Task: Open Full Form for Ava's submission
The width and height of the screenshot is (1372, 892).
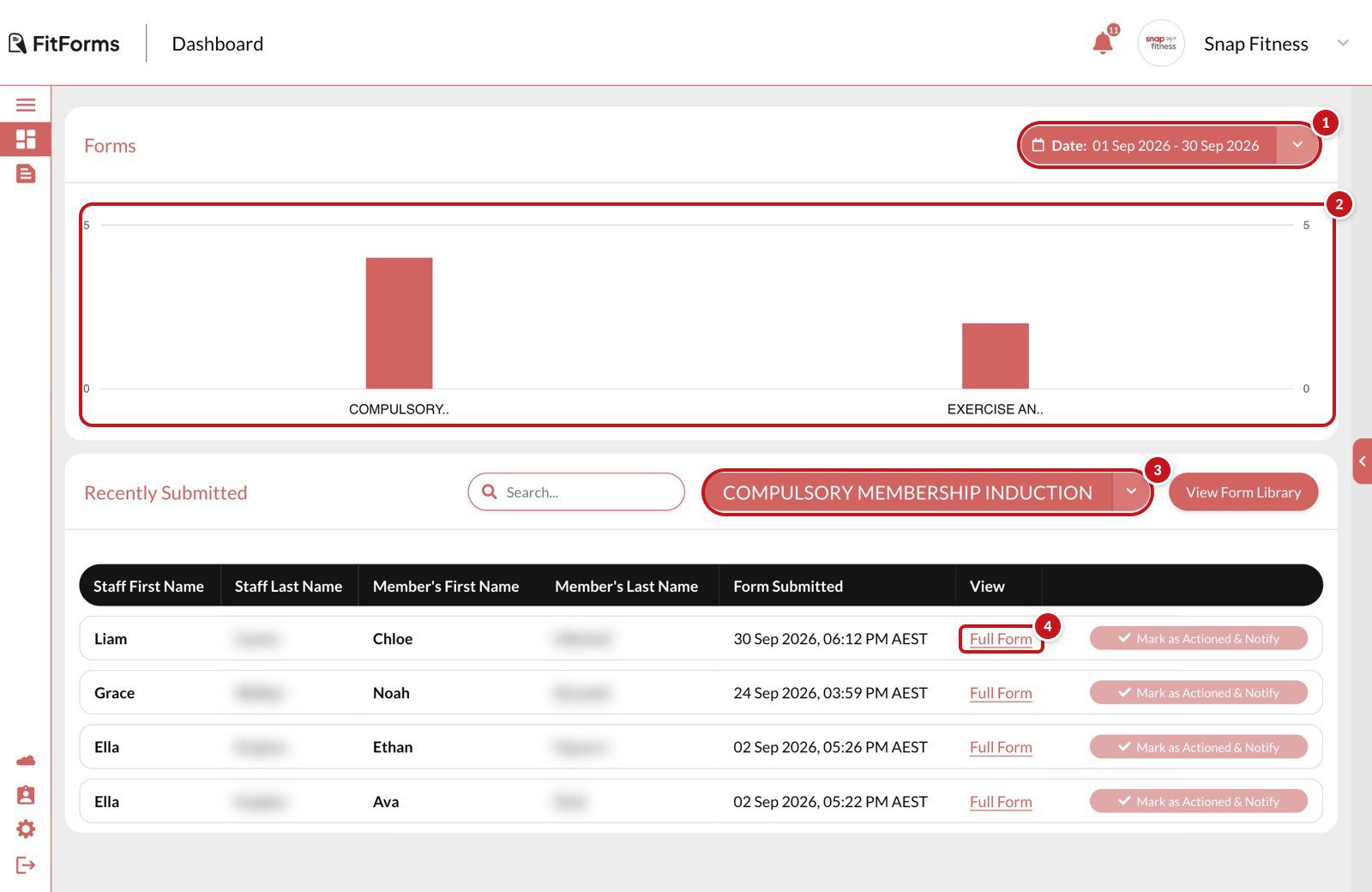Action: click(x=1001, y=802)
